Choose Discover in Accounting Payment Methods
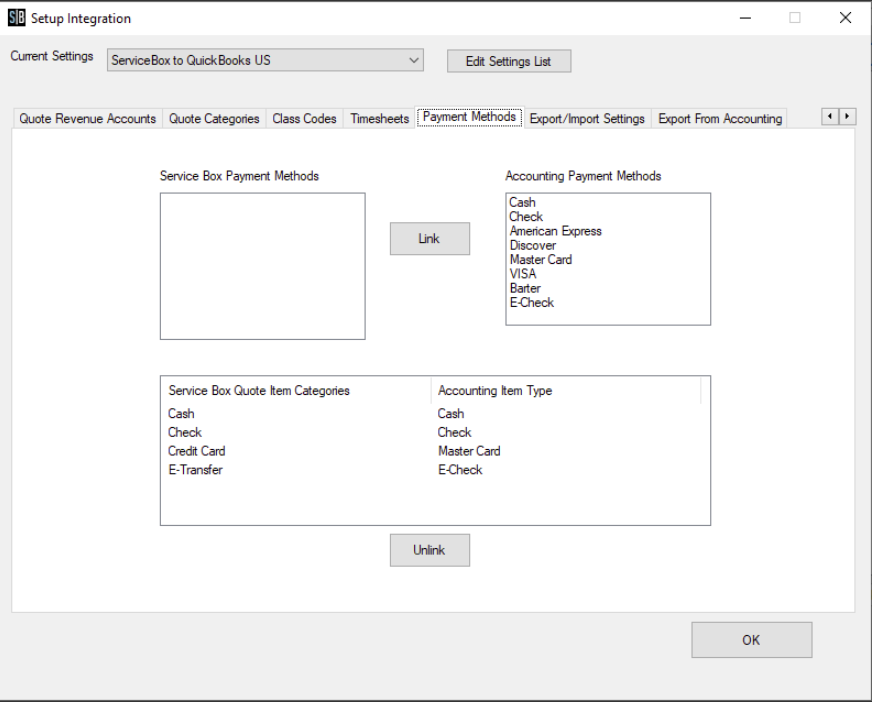 (x=532, y=245)
